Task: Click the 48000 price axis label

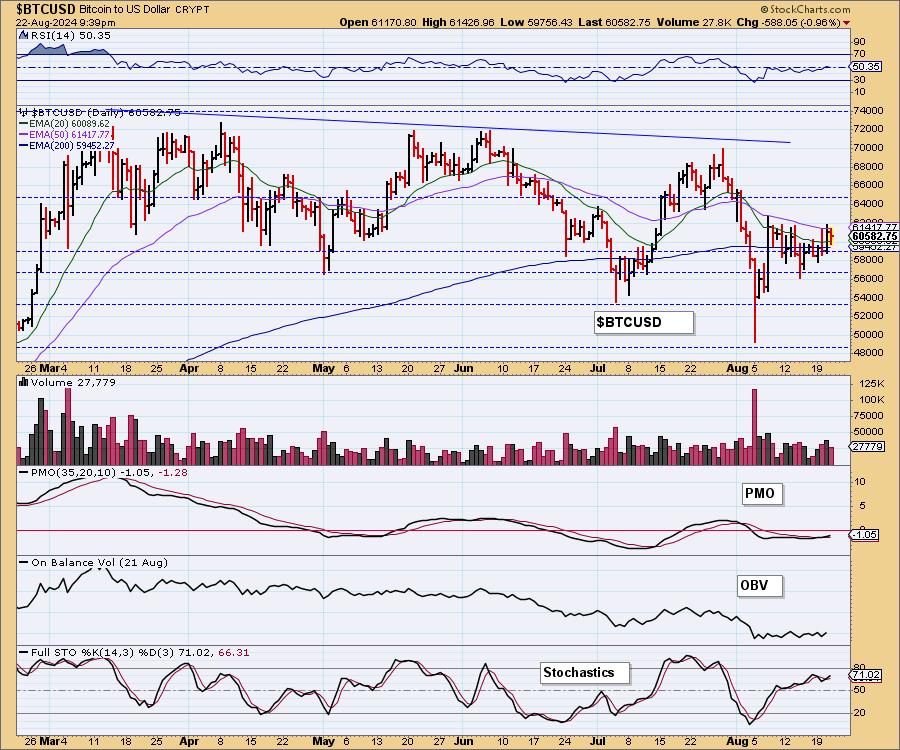Action: click(x=868, y=353)
